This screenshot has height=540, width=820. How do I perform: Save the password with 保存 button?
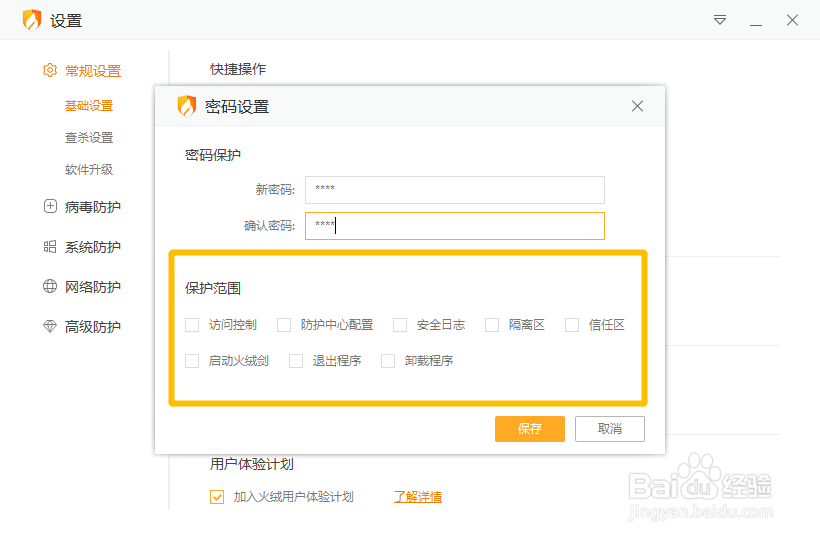pos(530,429)
